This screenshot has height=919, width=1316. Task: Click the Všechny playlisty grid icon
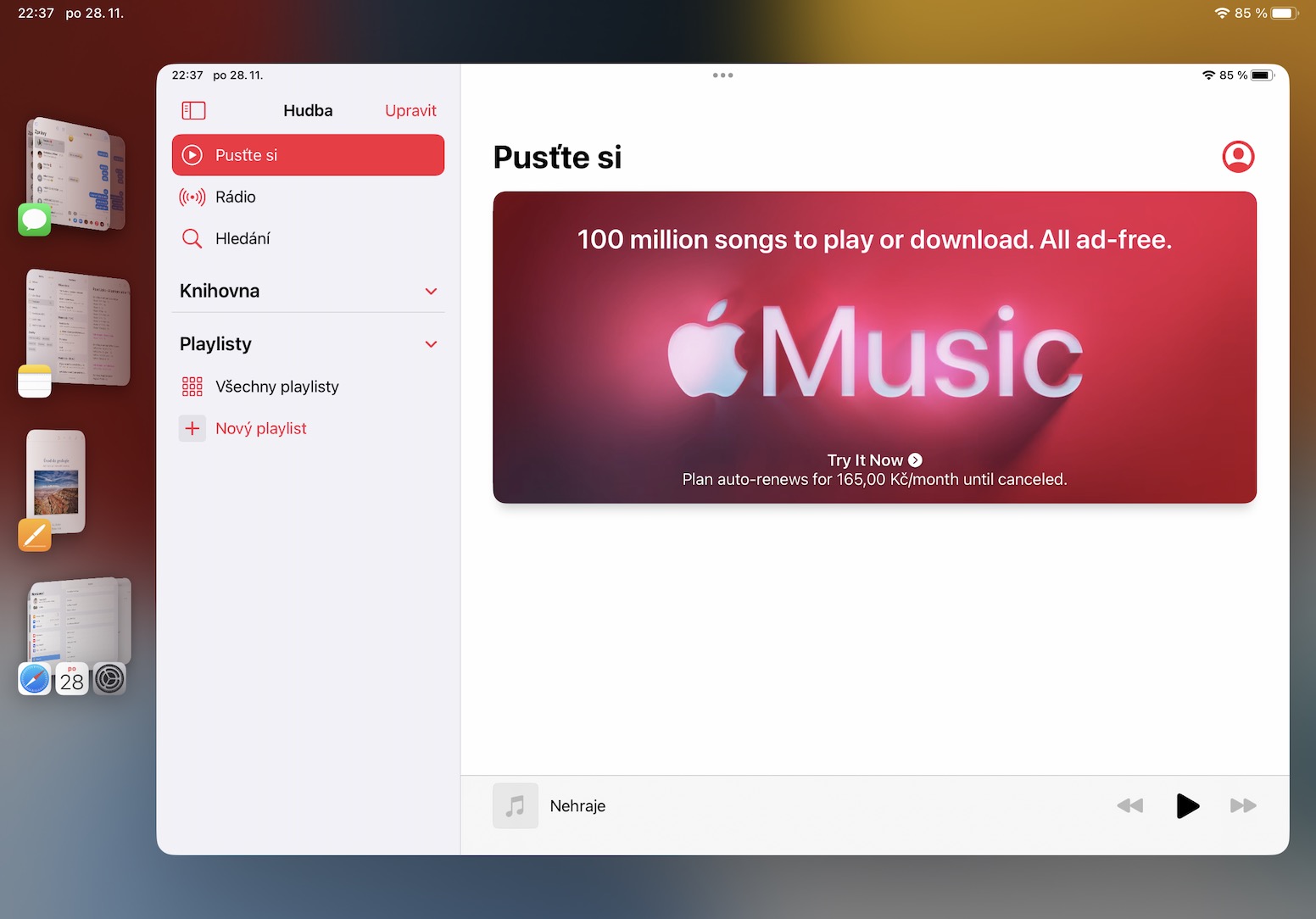[192, 387]
